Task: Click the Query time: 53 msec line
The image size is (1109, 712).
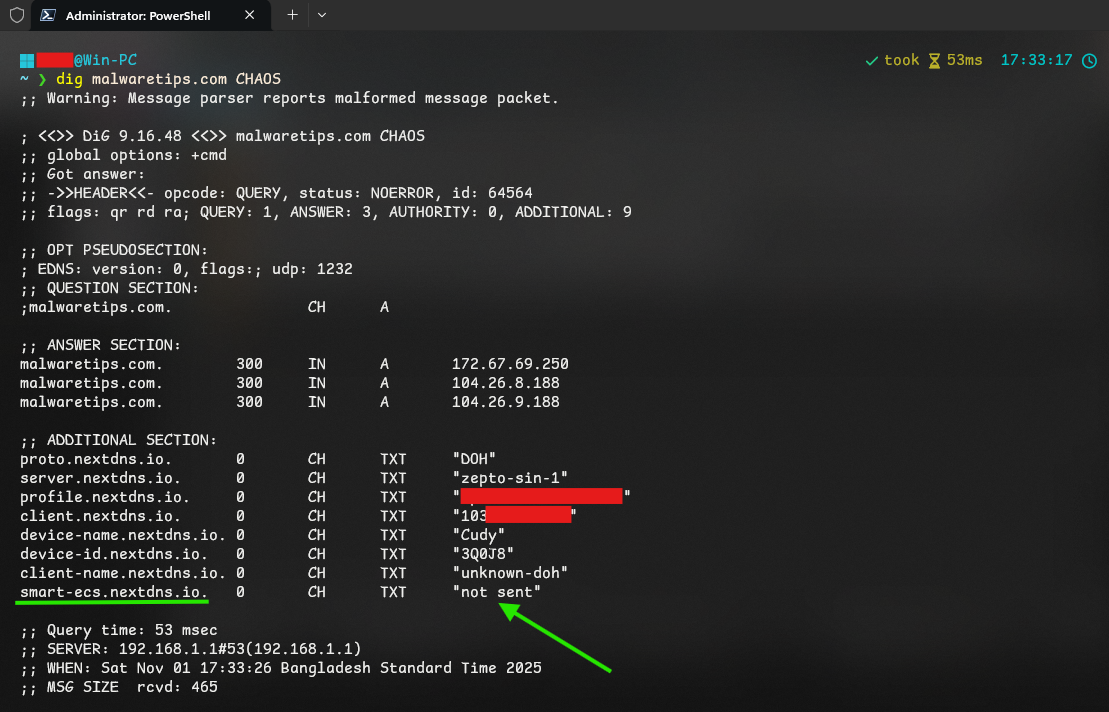Action: [x=119, y=630]
